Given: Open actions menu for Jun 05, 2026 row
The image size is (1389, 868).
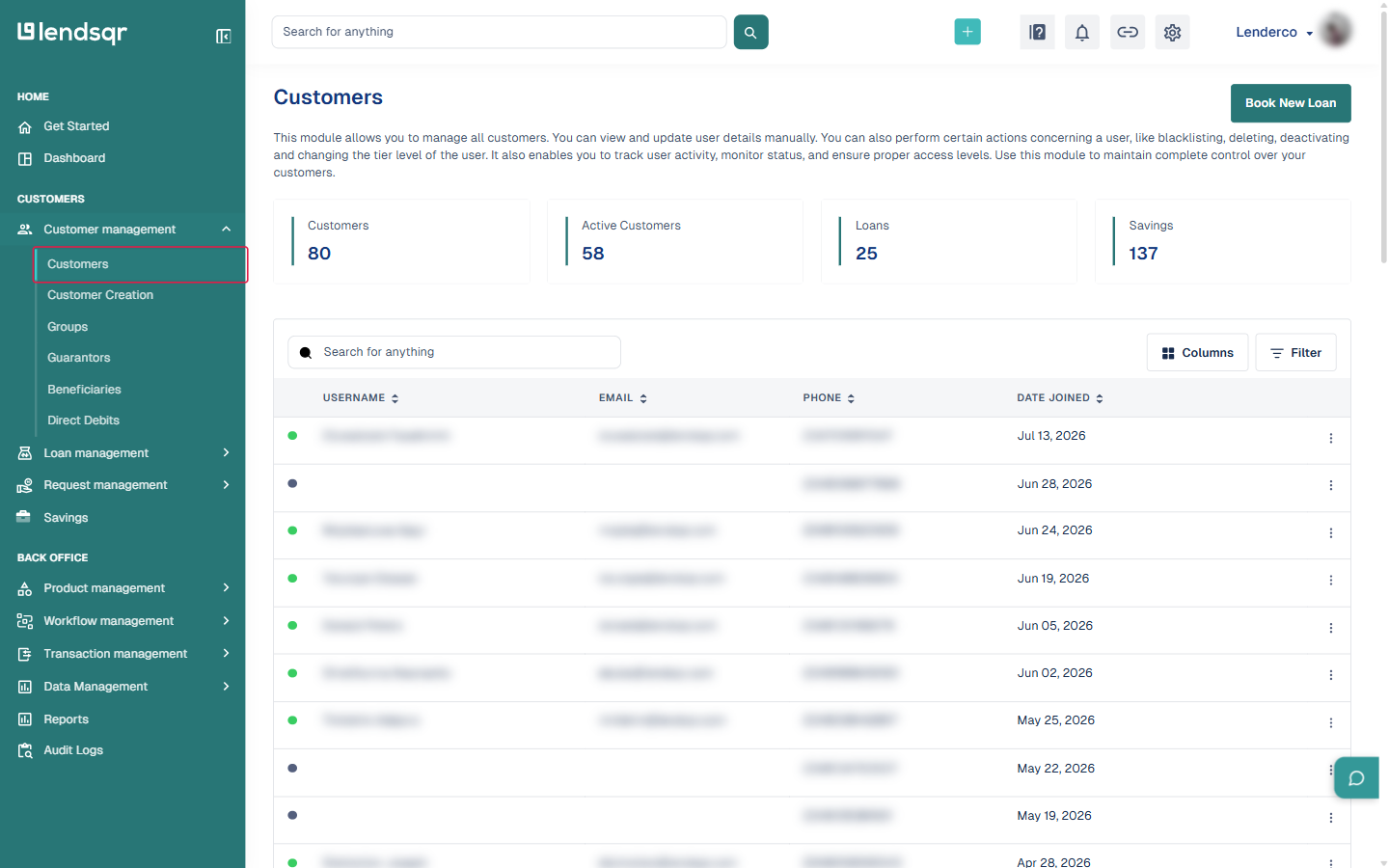Looking at the screenshot, I should [x=1331, y=628].
